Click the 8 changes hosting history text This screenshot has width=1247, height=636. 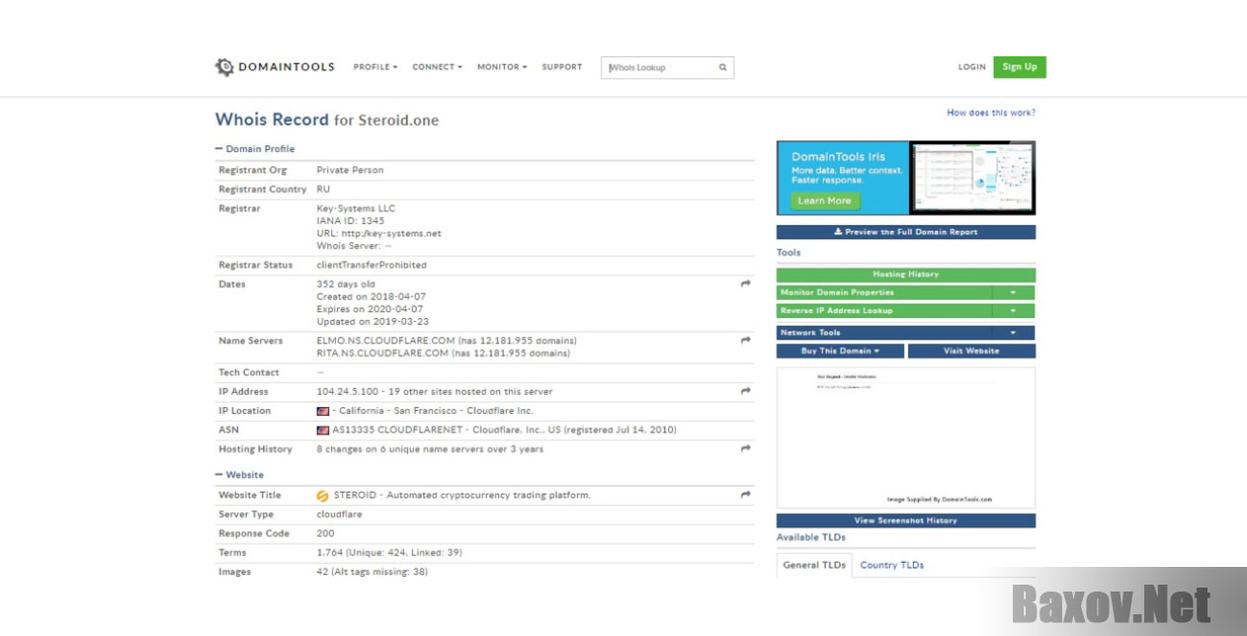[x=430, y=449]
